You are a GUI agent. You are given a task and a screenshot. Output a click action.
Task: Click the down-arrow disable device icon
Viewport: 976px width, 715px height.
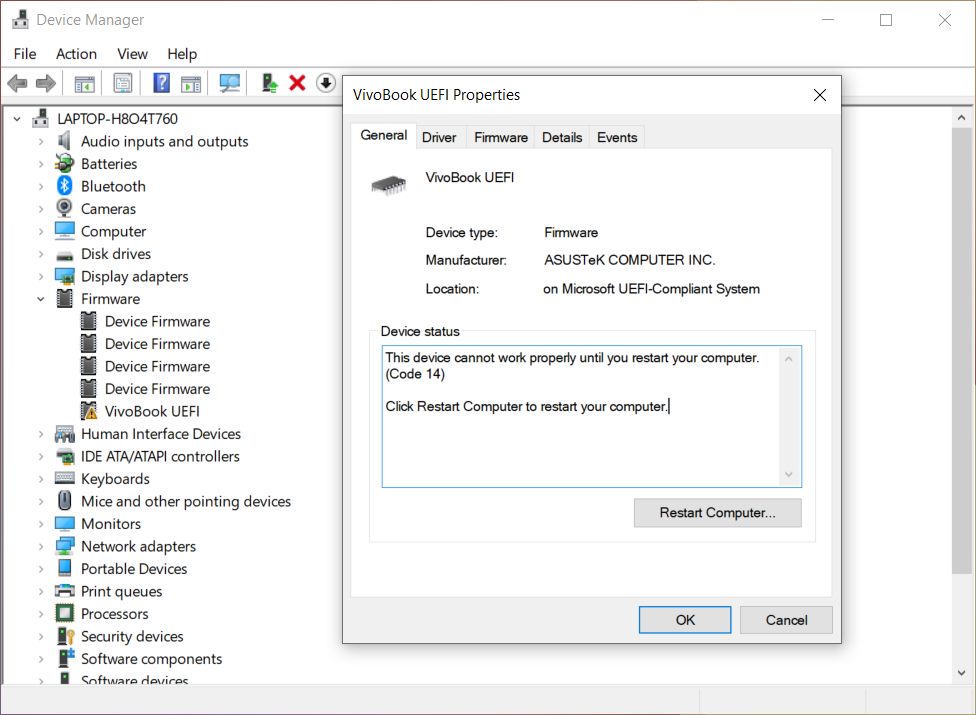pos(326,83)
